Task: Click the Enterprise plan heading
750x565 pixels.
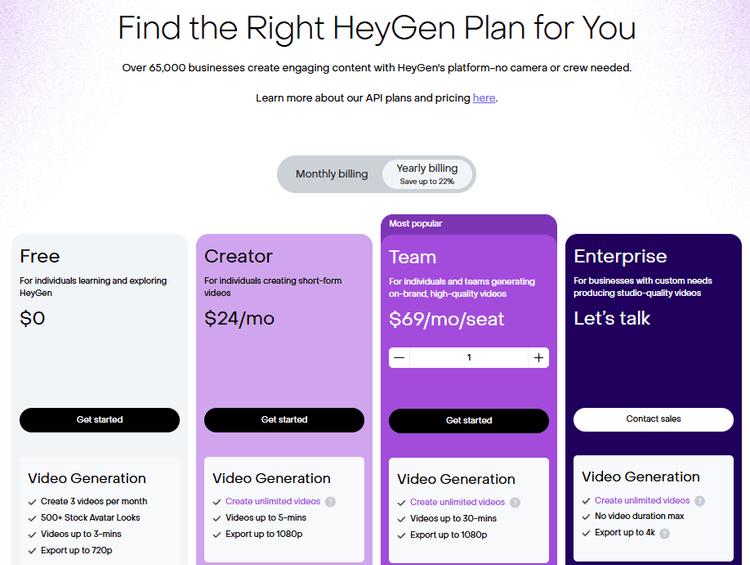Action: coord(620,256)
